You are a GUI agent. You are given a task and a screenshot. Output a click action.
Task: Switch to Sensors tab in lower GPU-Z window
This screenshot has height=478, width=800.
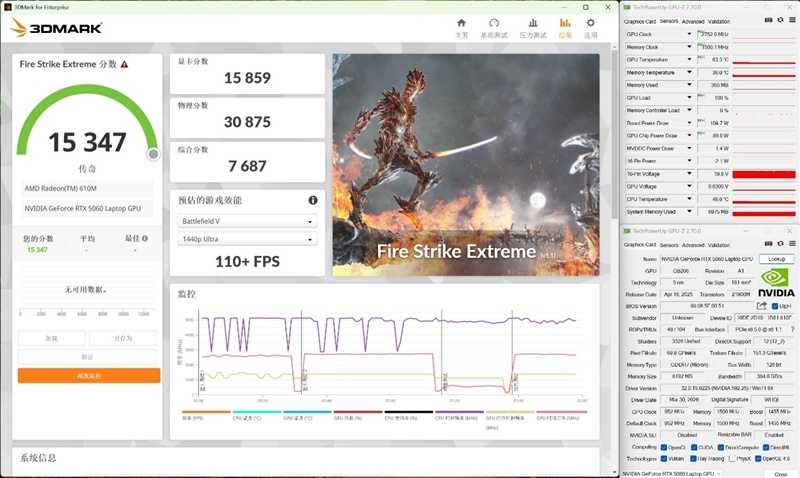tap(668, 245)
